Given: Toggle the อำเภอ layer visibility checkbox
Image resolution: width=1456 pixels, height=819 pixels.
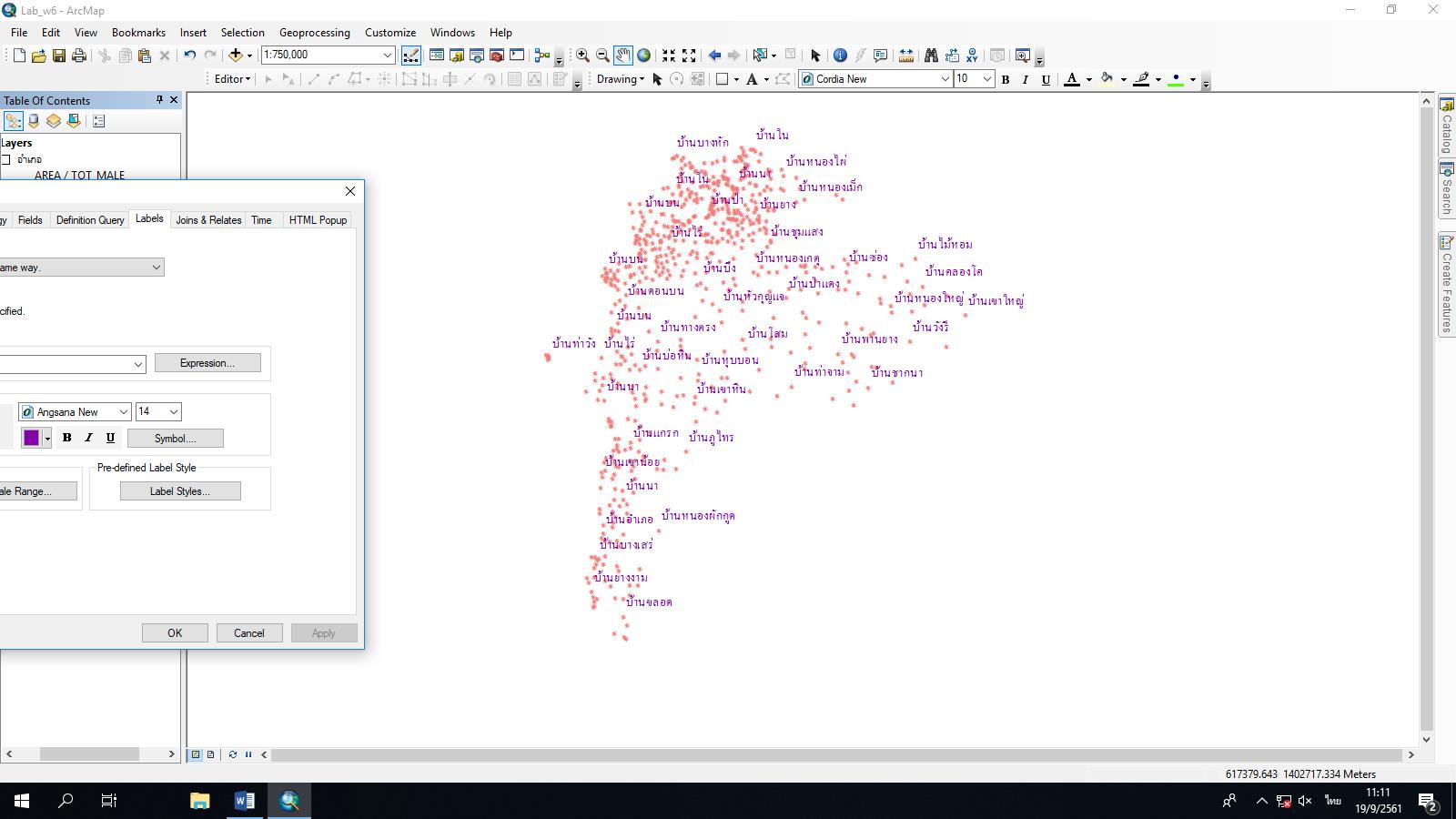Looking at the screenshot, I should point(7,158).
